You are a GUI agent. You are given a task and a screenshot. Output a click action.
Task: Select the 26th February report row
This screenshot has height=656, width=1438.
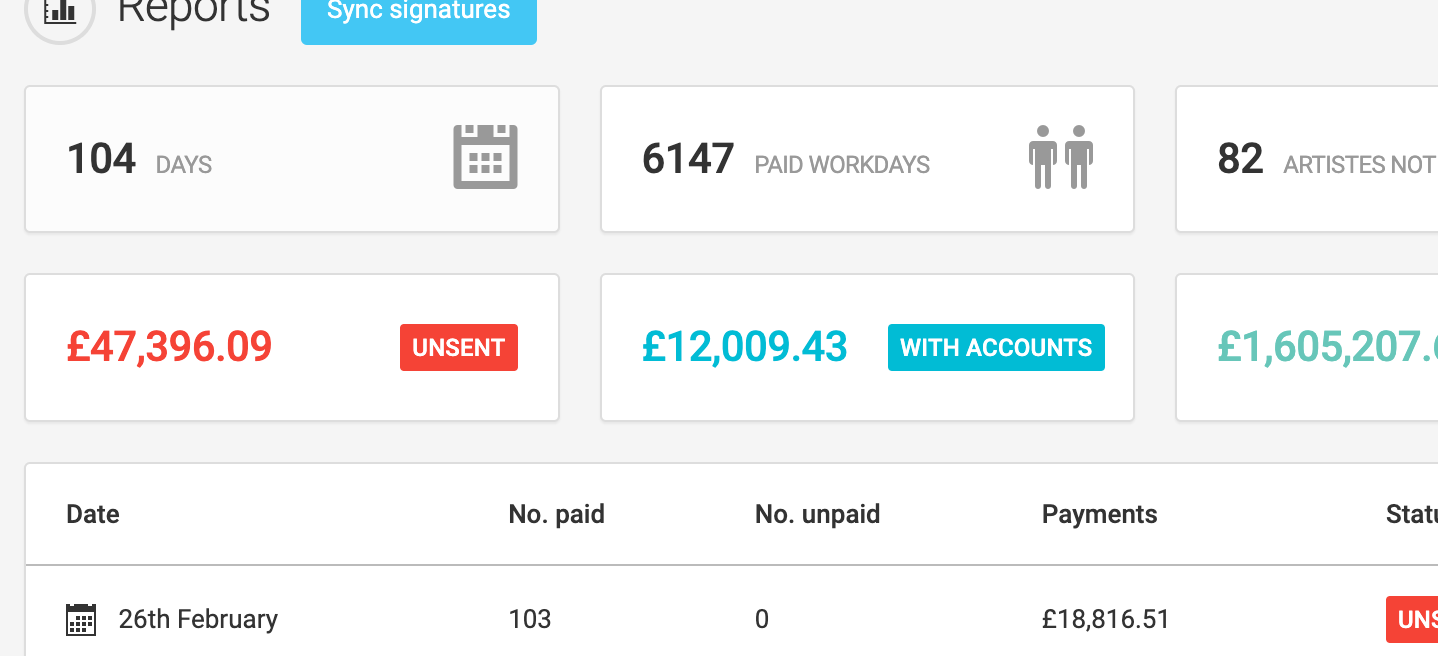pyautogui.click(x=600, y=619)
